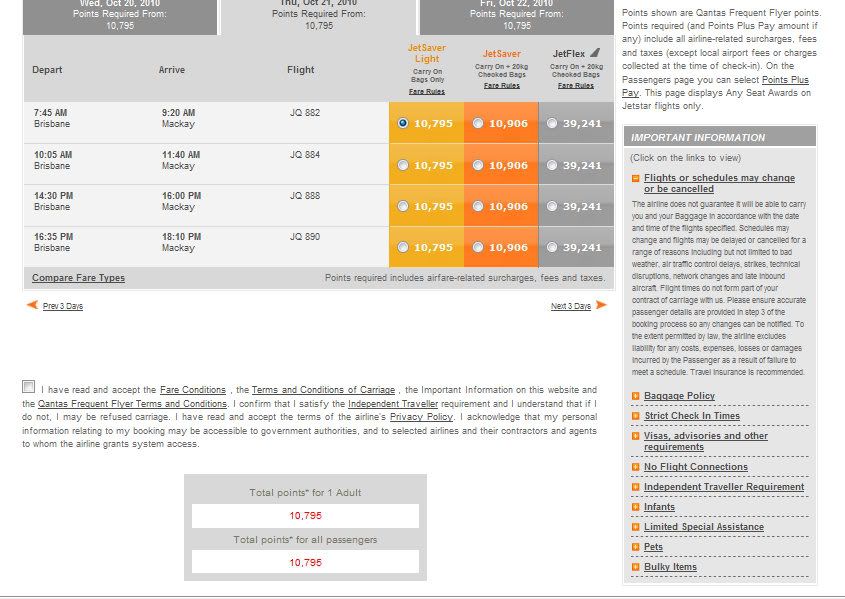Expand the Baggage Policy plus icon
845x599 pixels.
[x=635, y=396]
